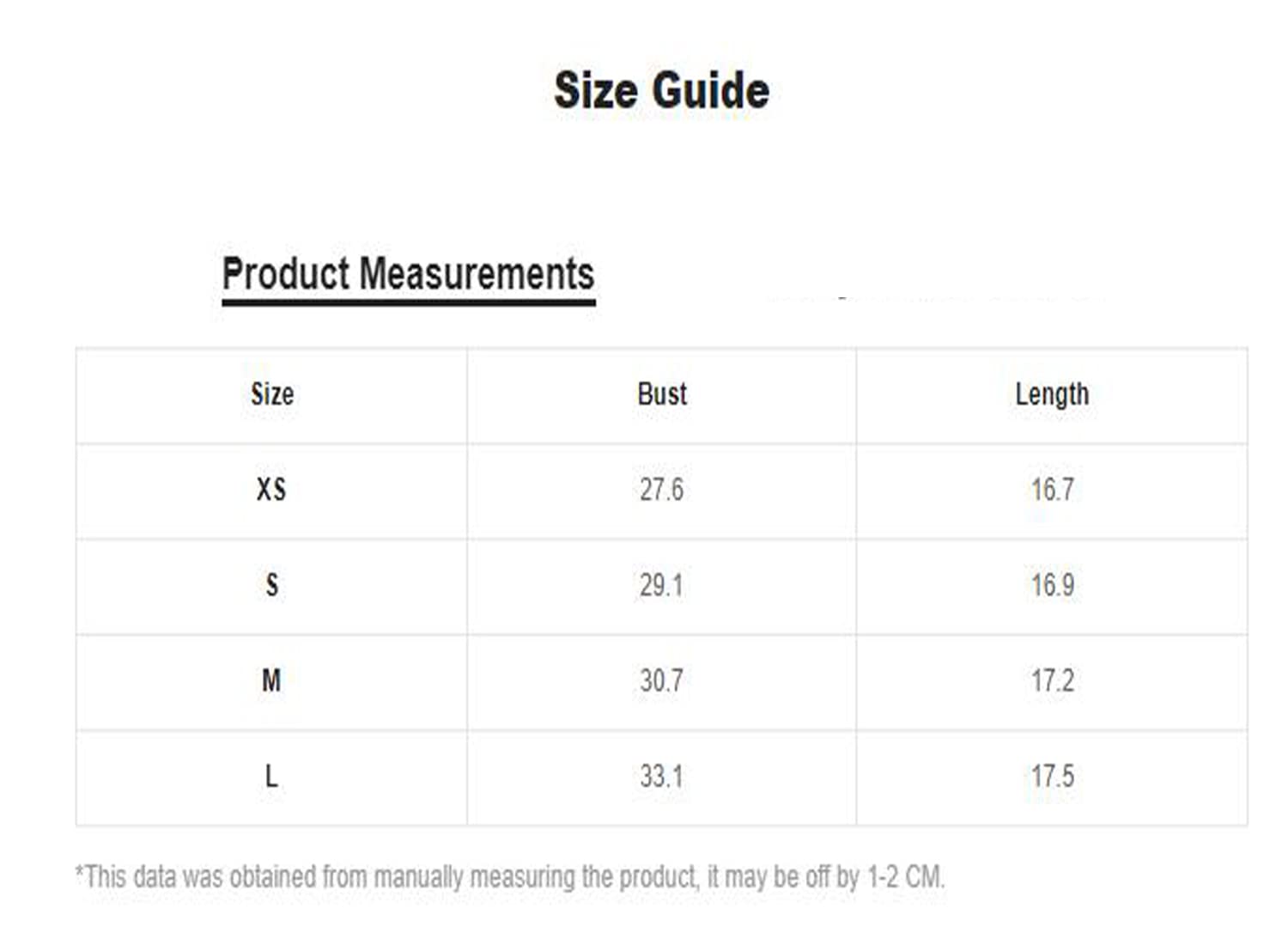Click the 1-2 CM text in footnote
The image size is (1288, 945).
[905, 877]
